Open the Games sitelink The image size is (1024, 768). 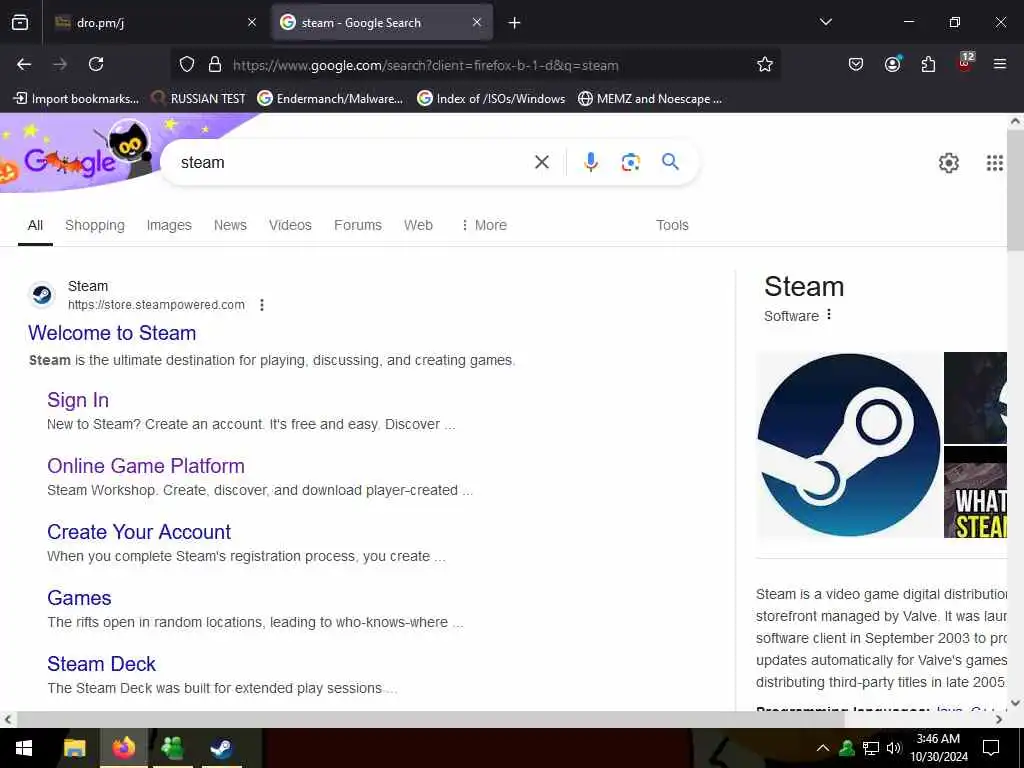[79, 598]
